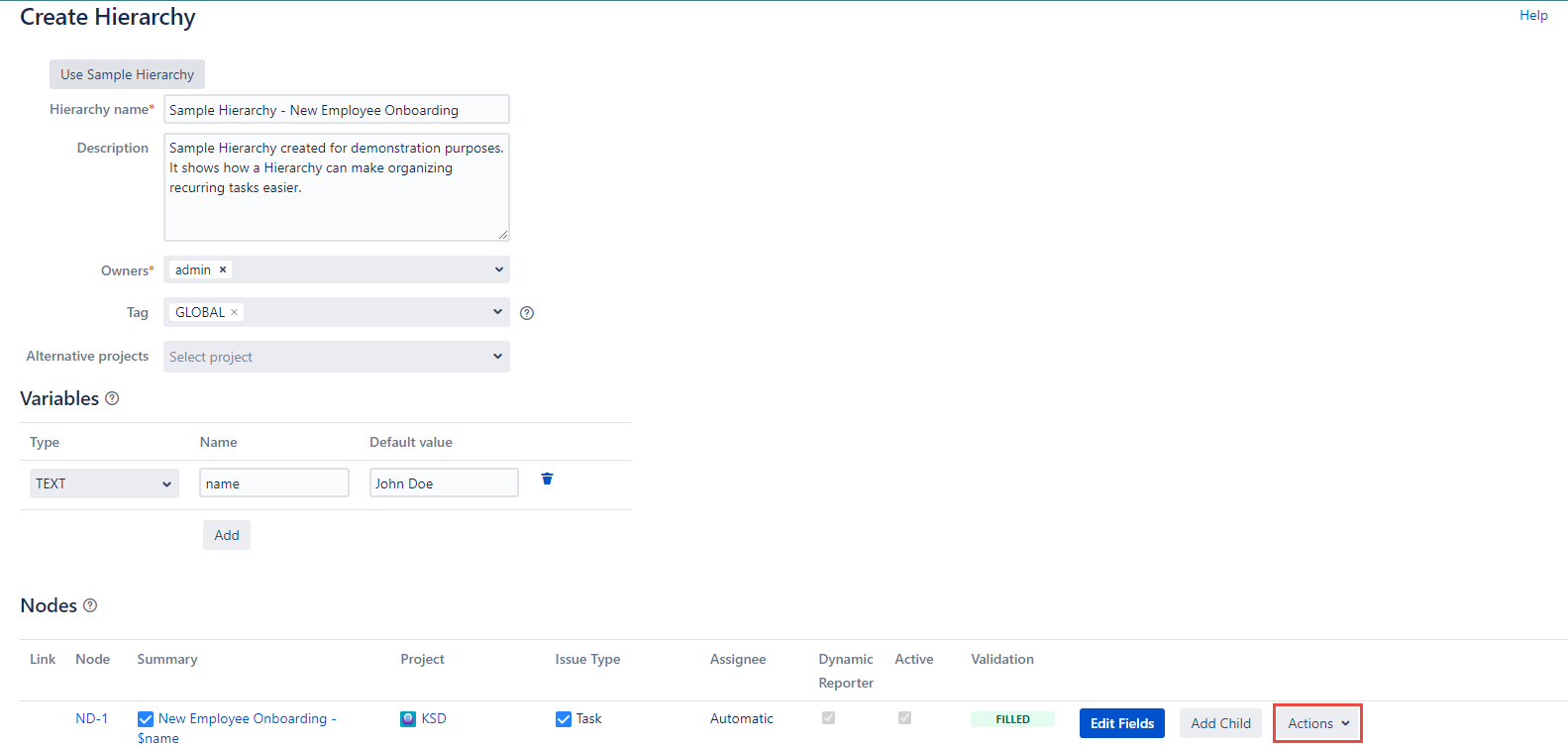
Task: Click the help icon beside Variables heading
Action: pyautogui.click(x=112, y=398)
